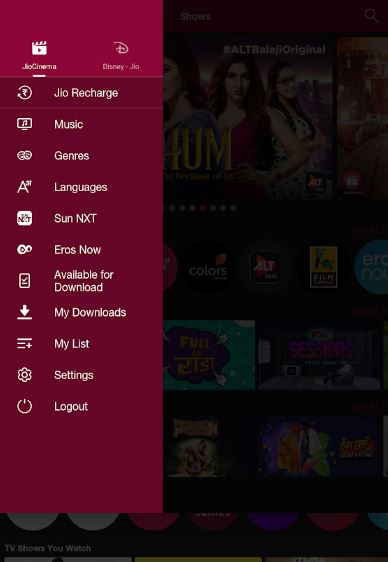Tap the Settings gear icon

coord(24,375)
